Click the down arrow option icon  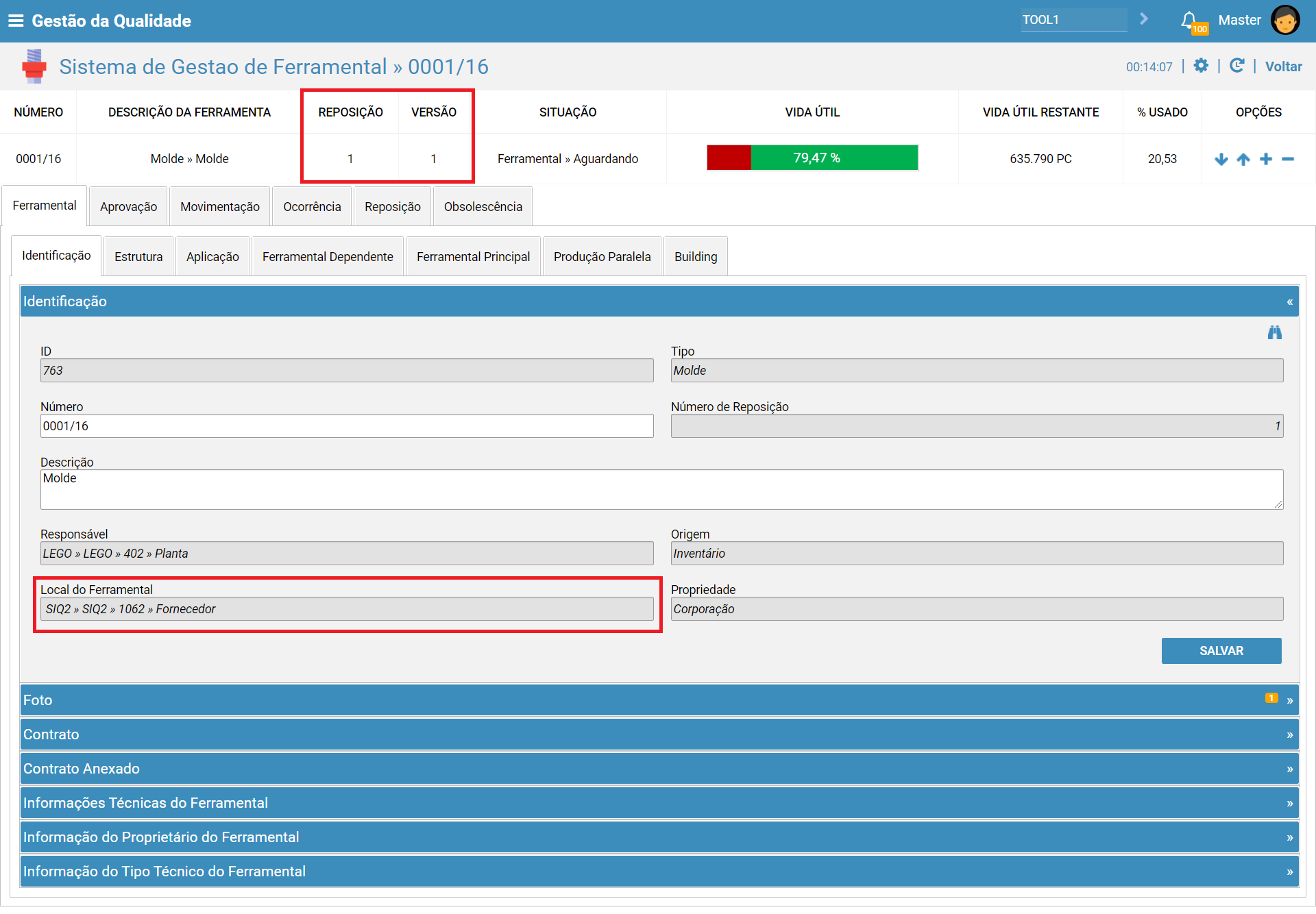[x=1221, y=159]
